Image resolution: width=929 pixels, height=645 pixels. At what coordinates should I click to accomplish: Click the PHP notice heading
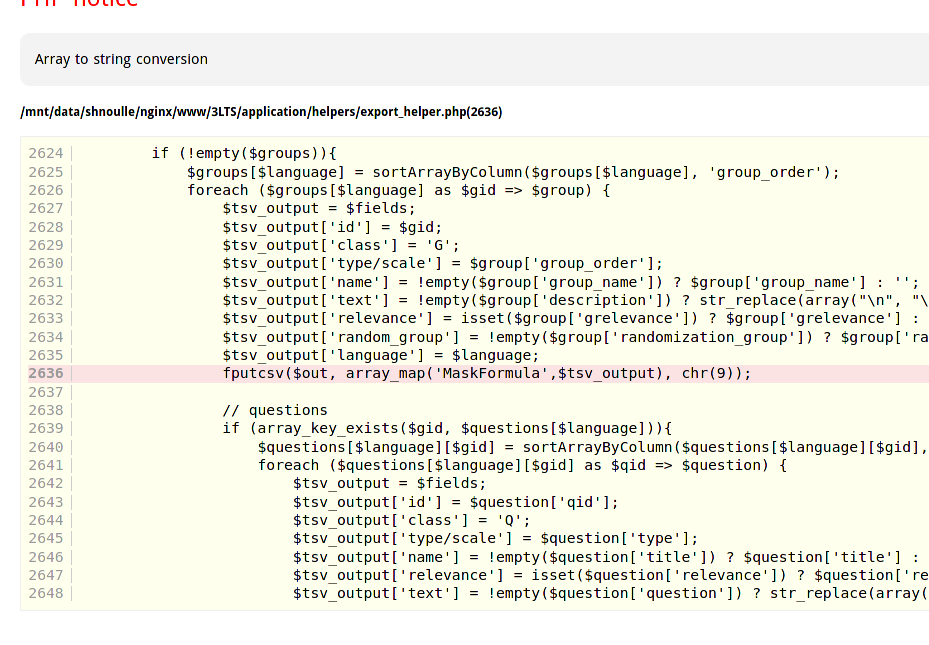[x=80, y=3]
